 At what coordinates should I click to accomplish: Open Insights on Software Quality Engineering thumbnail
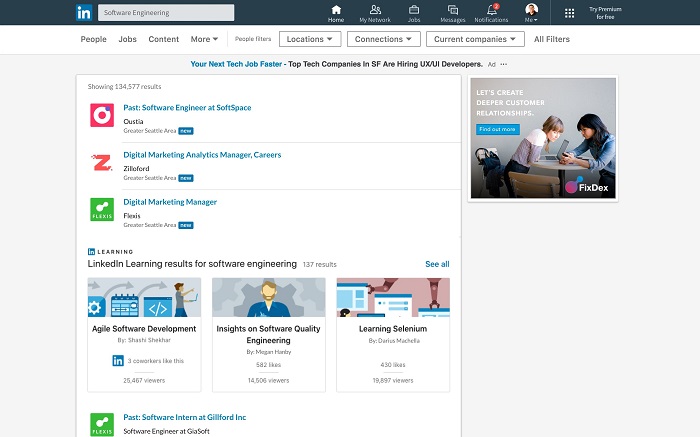[269, 297]
